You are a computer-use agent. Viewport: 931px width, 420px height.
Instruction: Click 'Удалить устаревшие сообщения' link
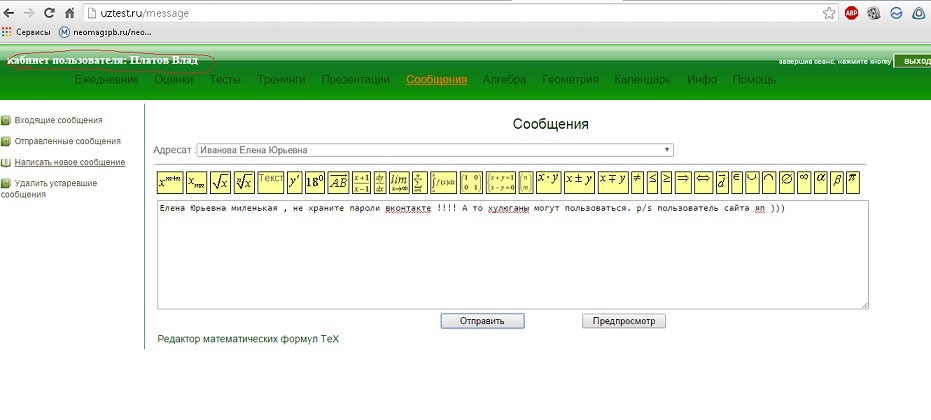click(49, 188)
